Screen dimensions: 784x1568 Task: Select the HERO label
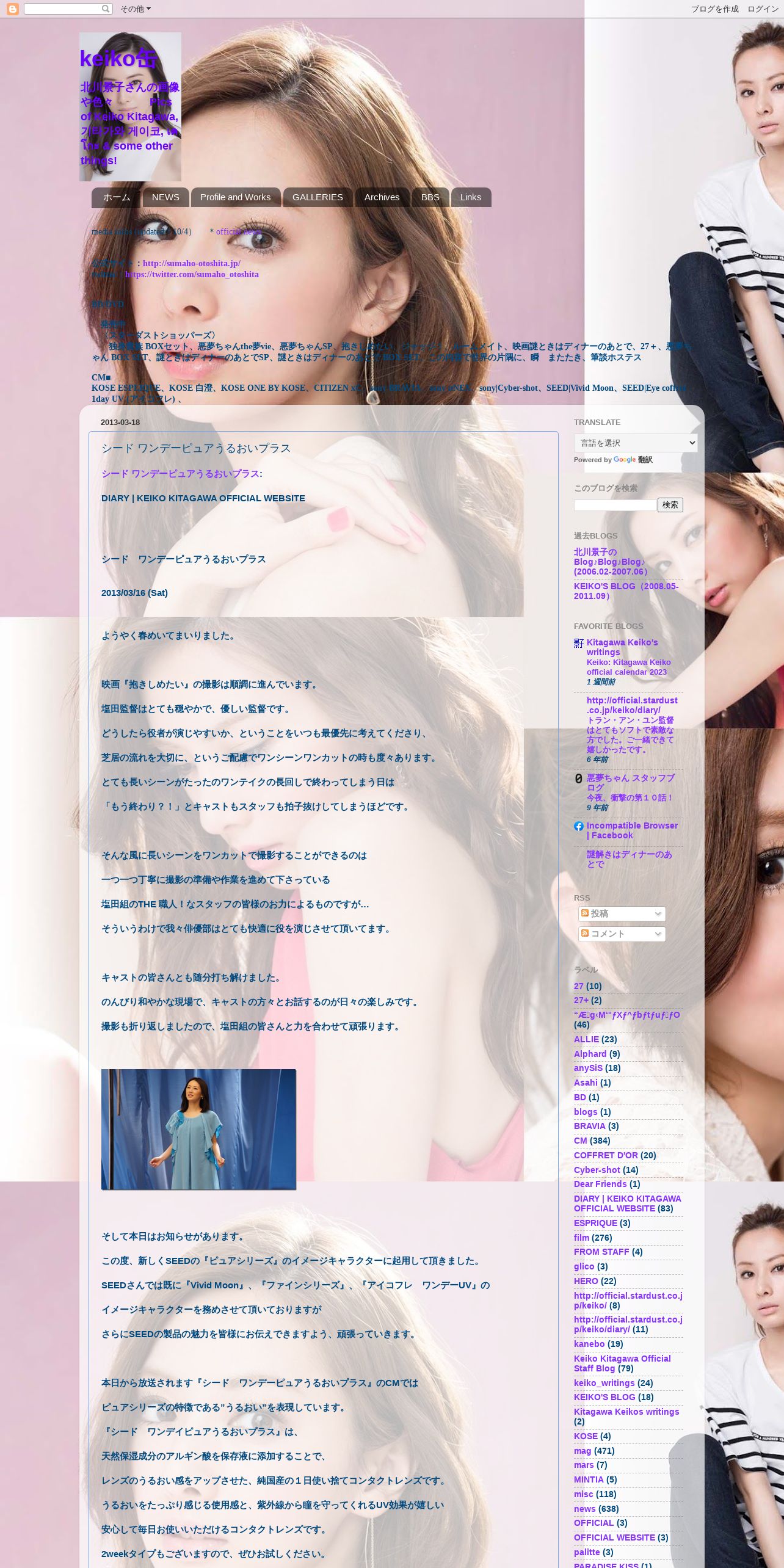(x=586, y=1281)
